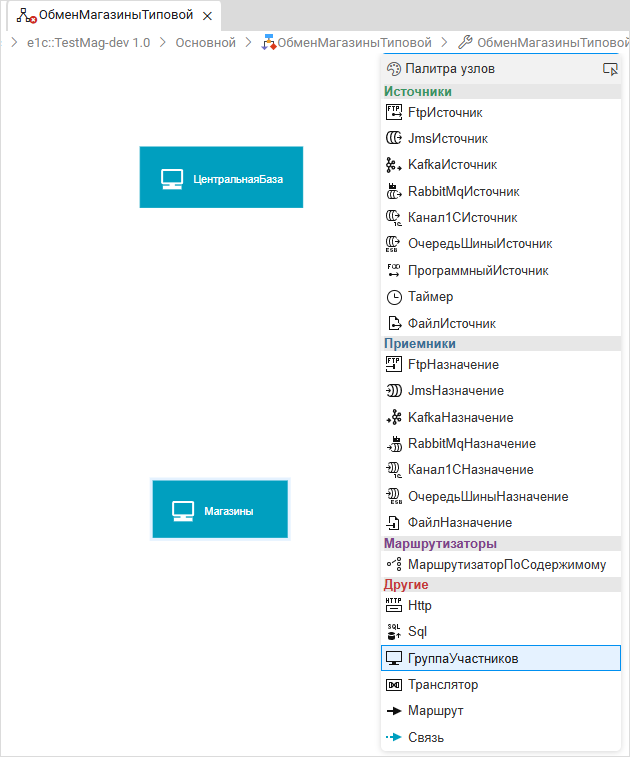Choose the Таймер clock icon
630x757 pixels.
(x=393, y=297)
